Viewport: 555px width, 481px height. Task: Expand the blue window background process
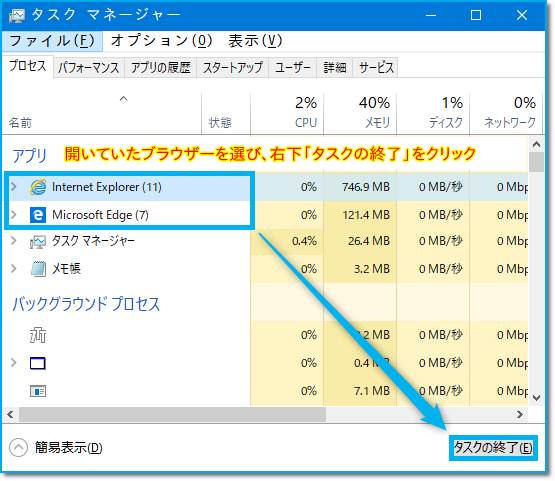[14, 362]
